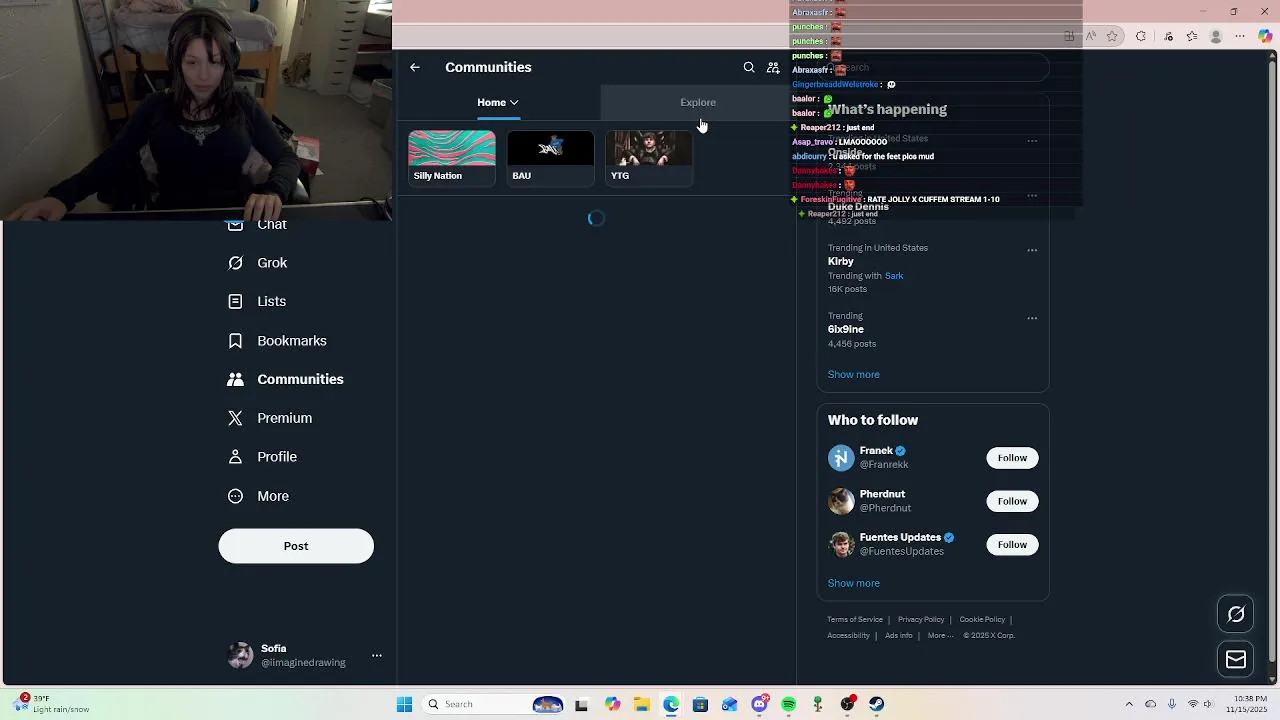The image size is (1280, 720).
Task: Open the floating messages envelope button
Action: coord(1236,659)
